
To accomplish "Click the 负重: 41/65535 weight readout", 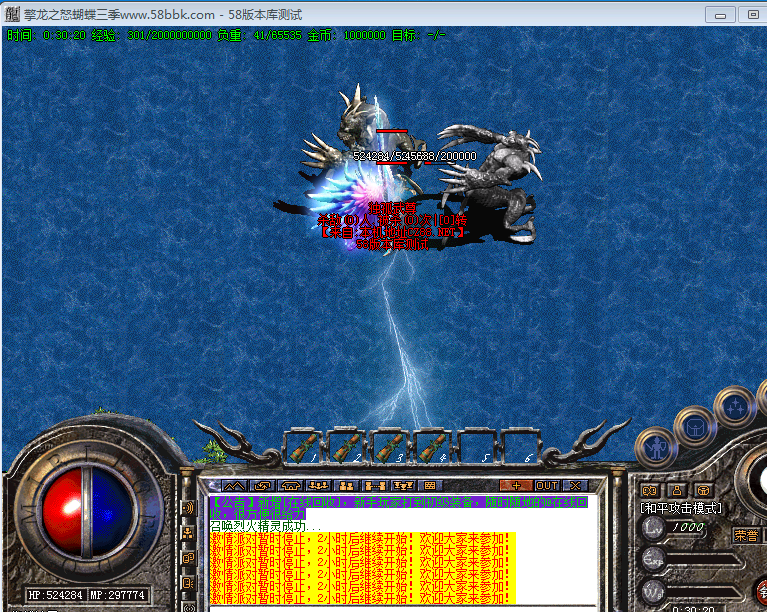I will (x=259, y=35).
